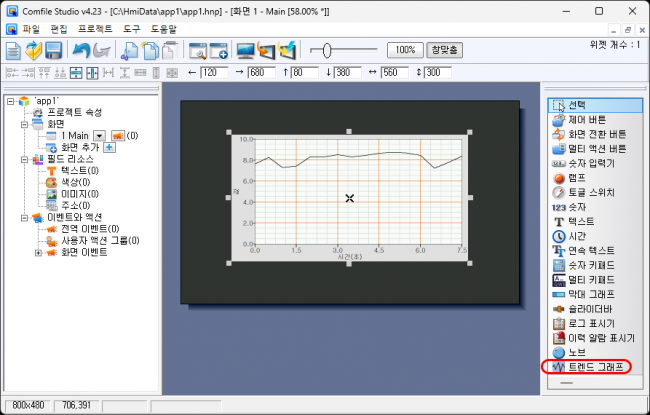Click the Undo arrow in the toolbar

coord(81,50)
